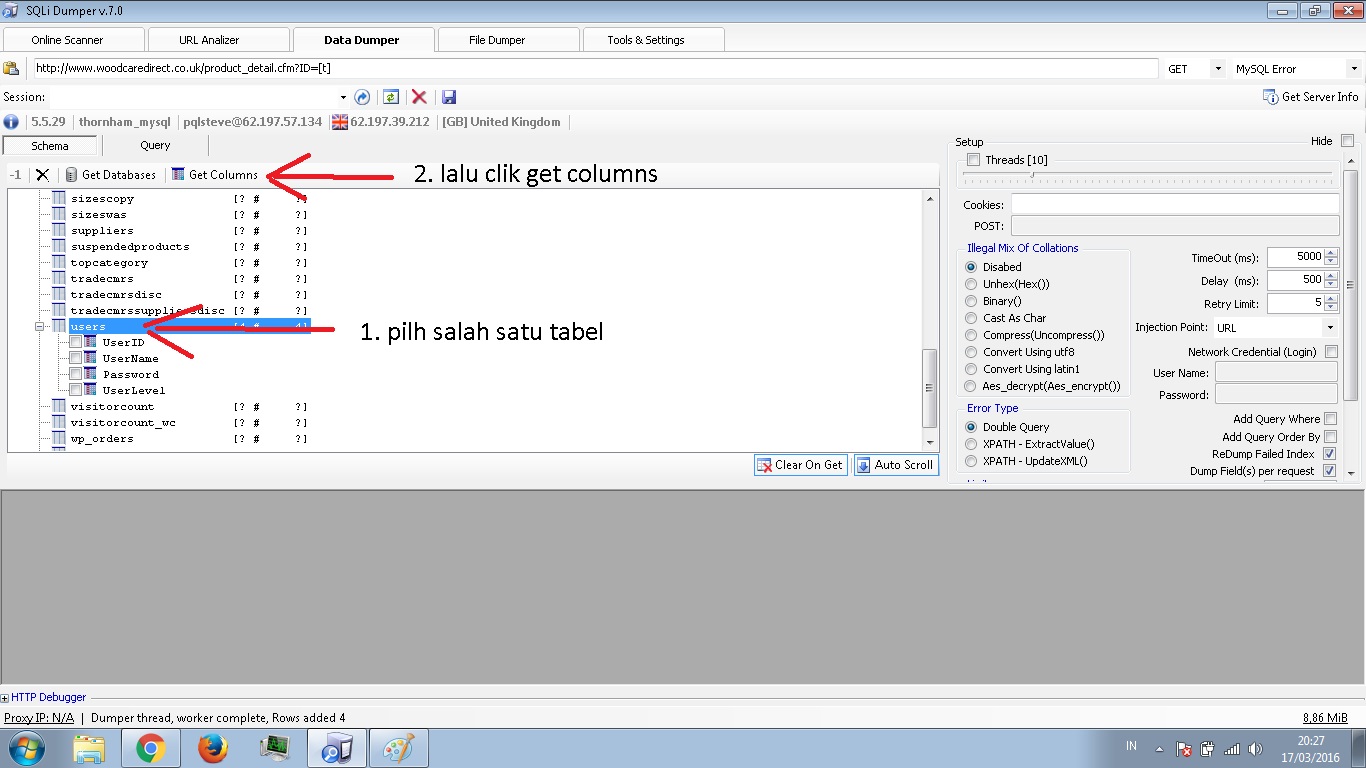The height and width of the screenshot is (768, 1366).
Task: Tick the UserName column checkbox
Action: [x=76, y=358]
